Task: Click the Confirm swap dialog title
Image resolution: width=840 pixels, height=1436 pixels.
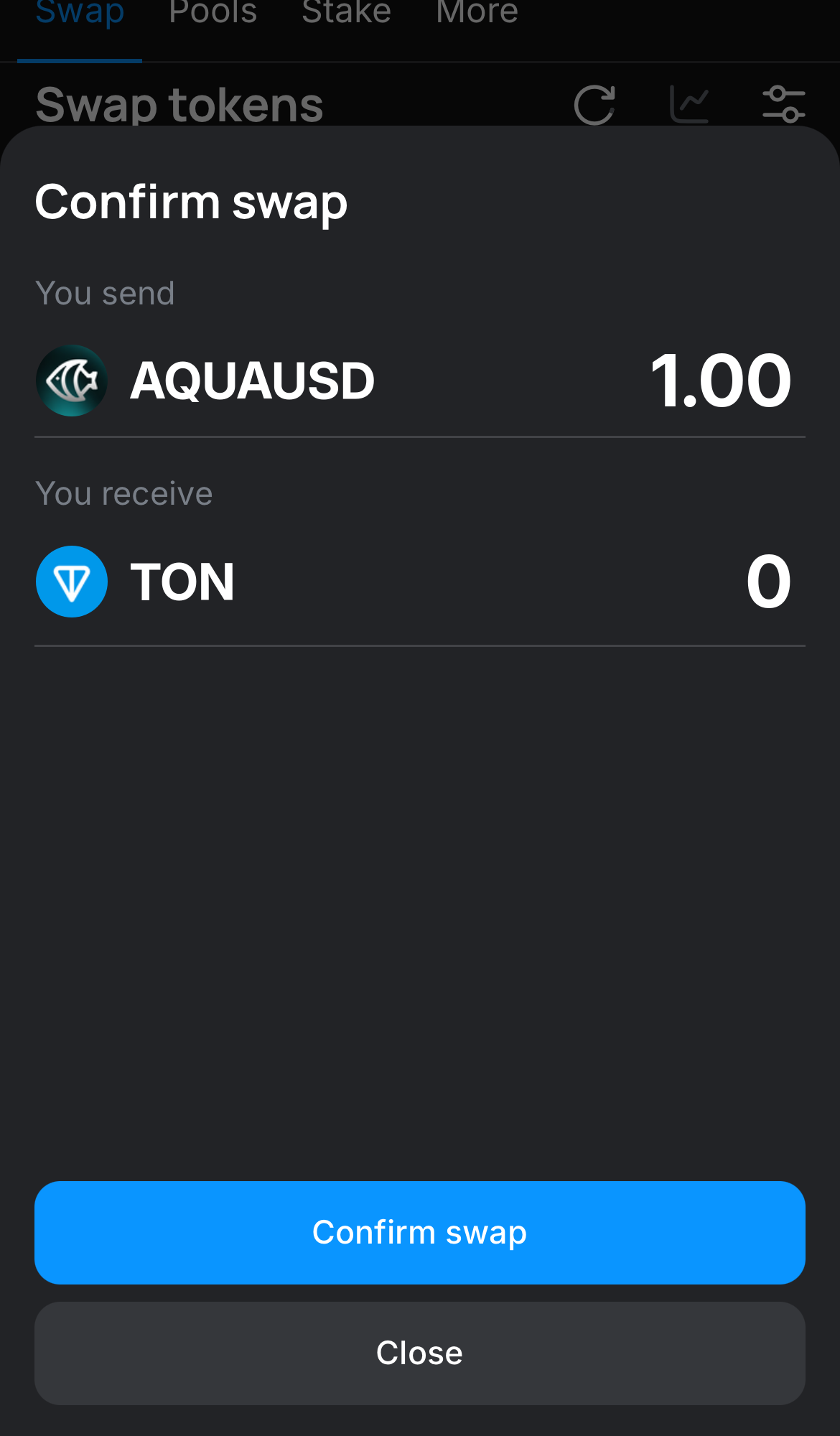Action: (x=191, y=202)
